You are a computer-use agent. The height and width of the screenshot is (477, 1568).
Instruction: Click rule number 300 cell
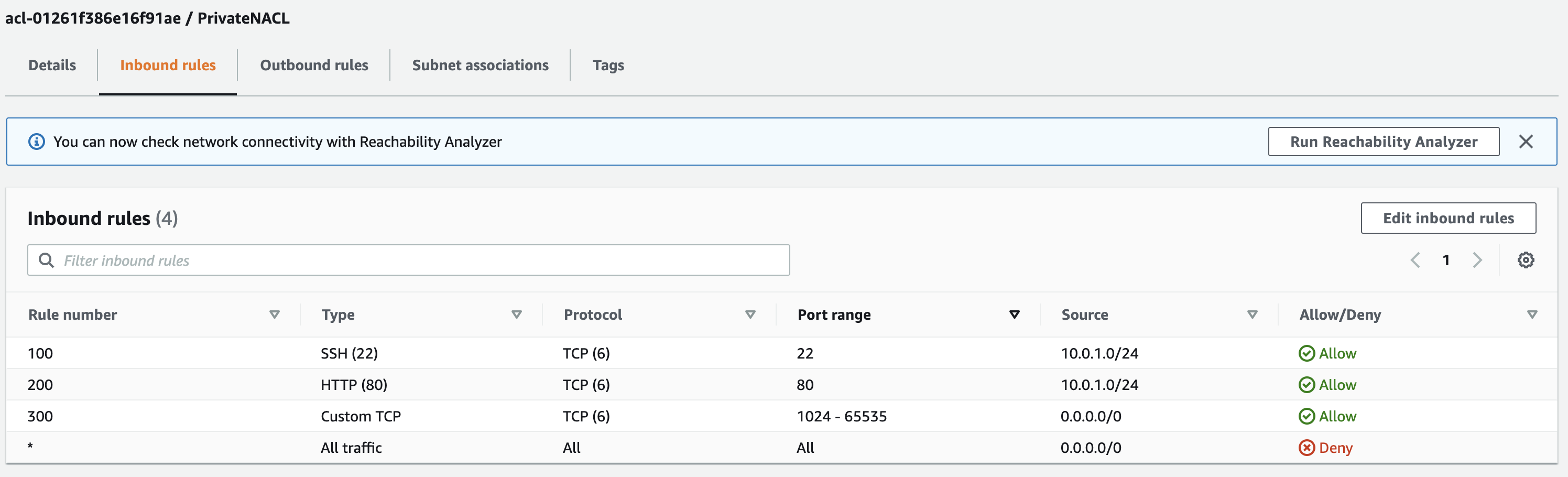click(x=40, y=416)
